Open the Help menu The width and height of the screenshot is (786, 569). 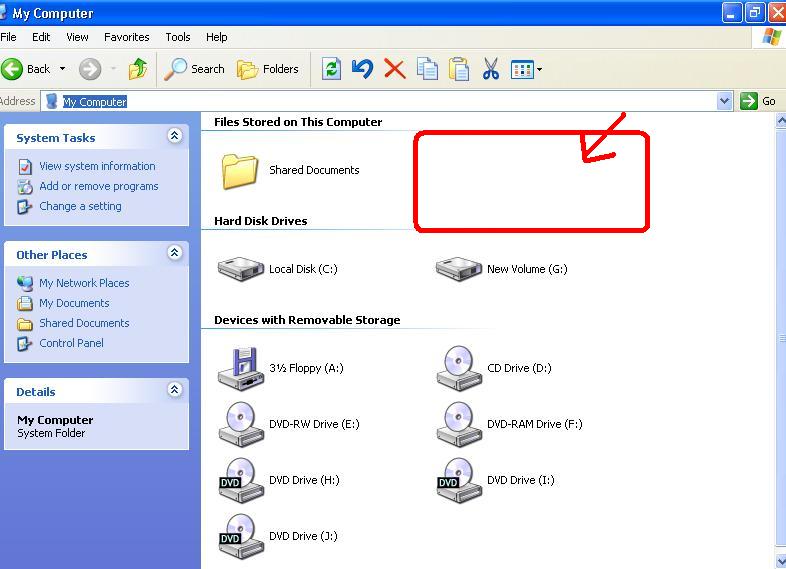217,37
